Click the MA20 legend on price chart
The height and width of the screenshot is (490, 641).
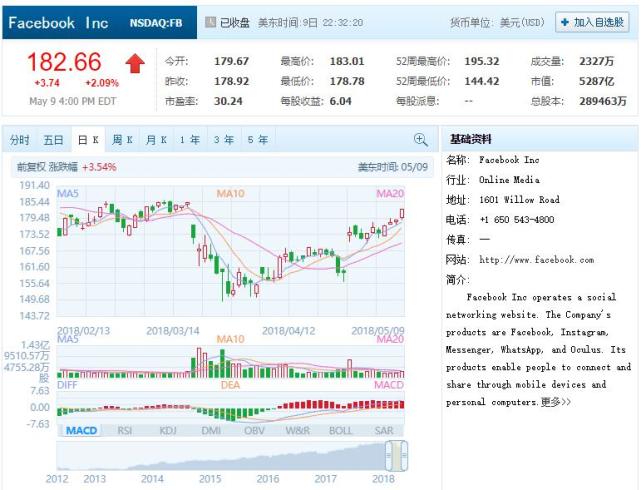point(390,193)
